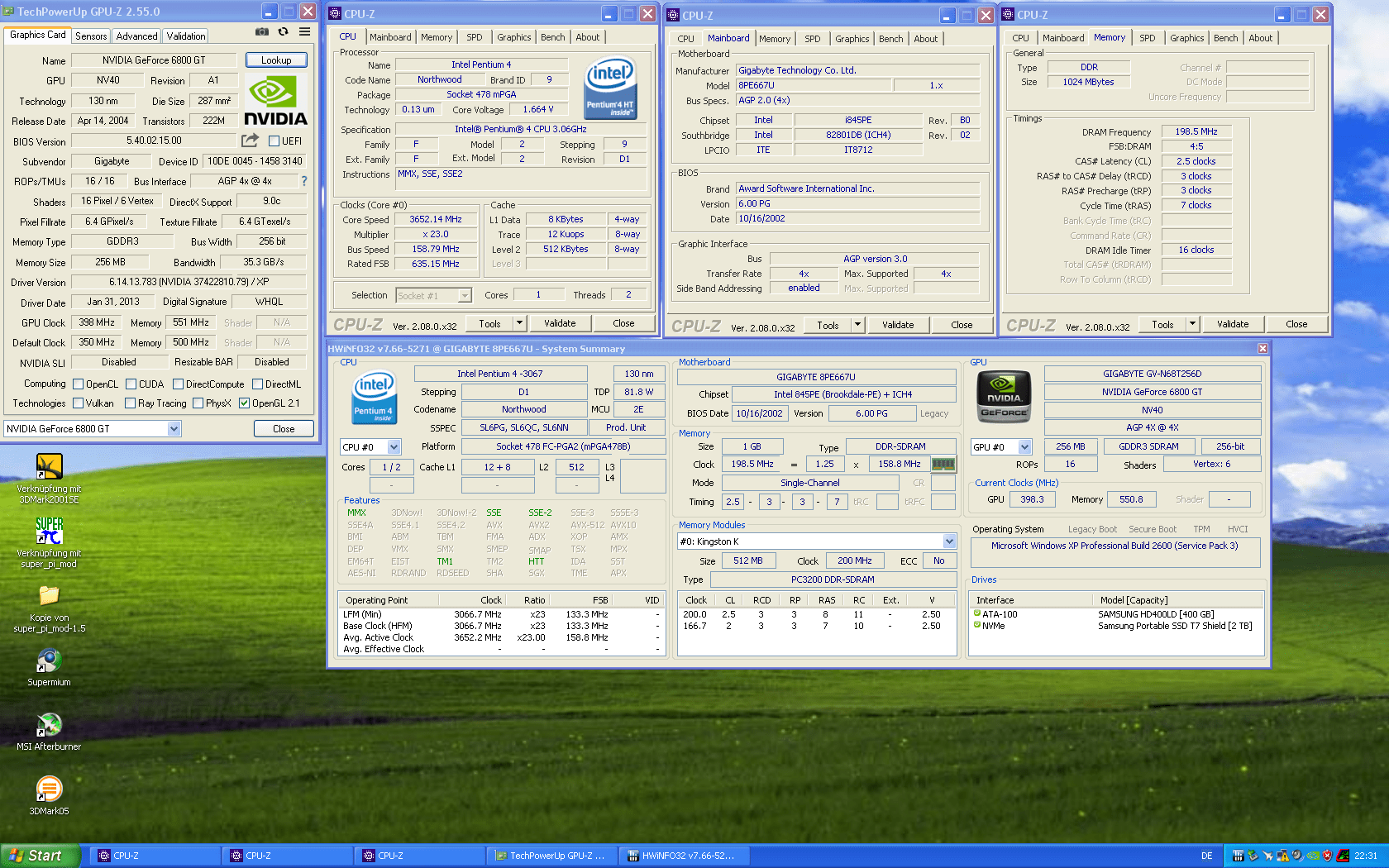Click the Start button on the taskbar
This screenshot has height=868, width=1389.
39,856
